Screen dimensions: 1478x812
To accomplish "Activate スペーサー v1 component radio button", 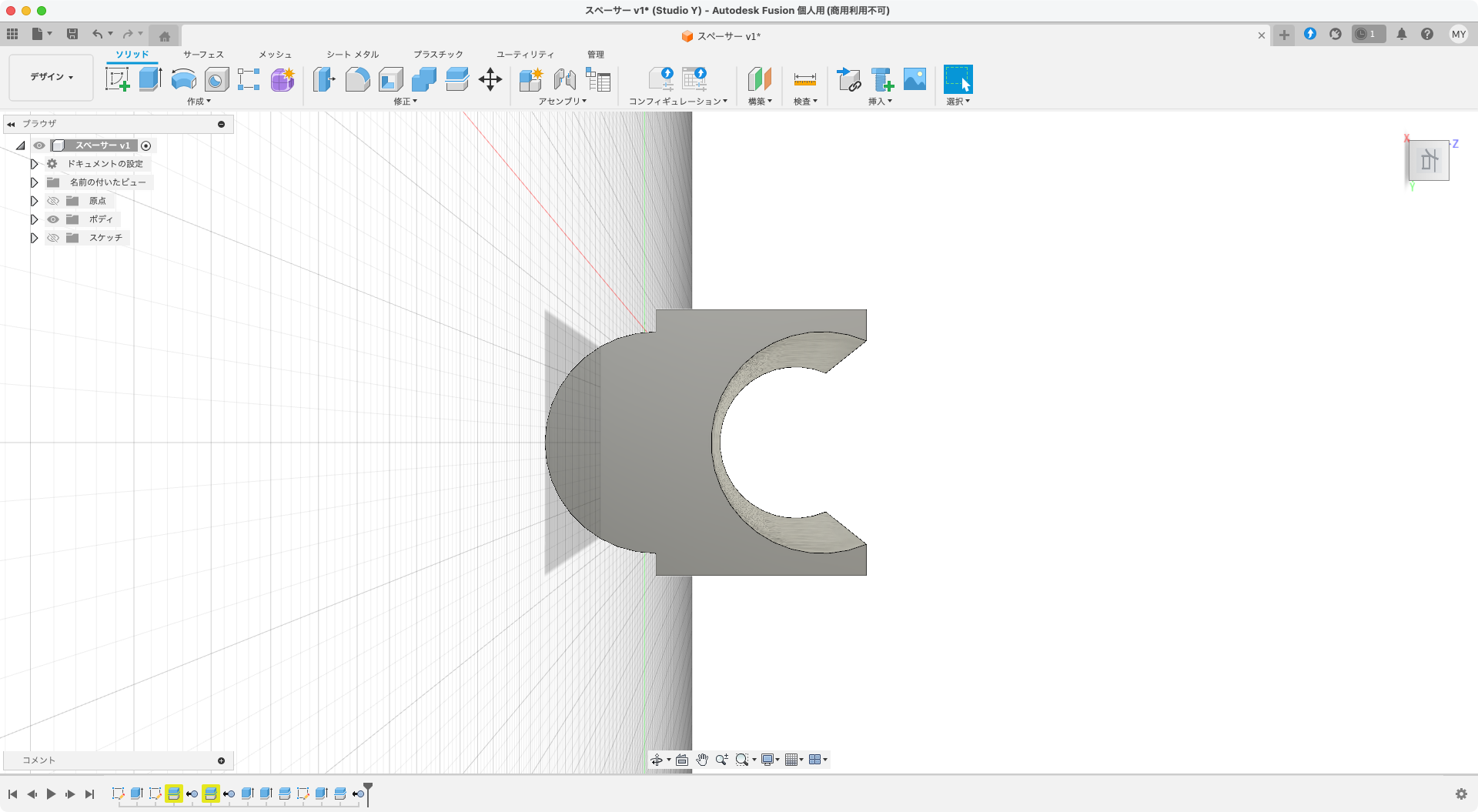I will [x=146, y=145].
